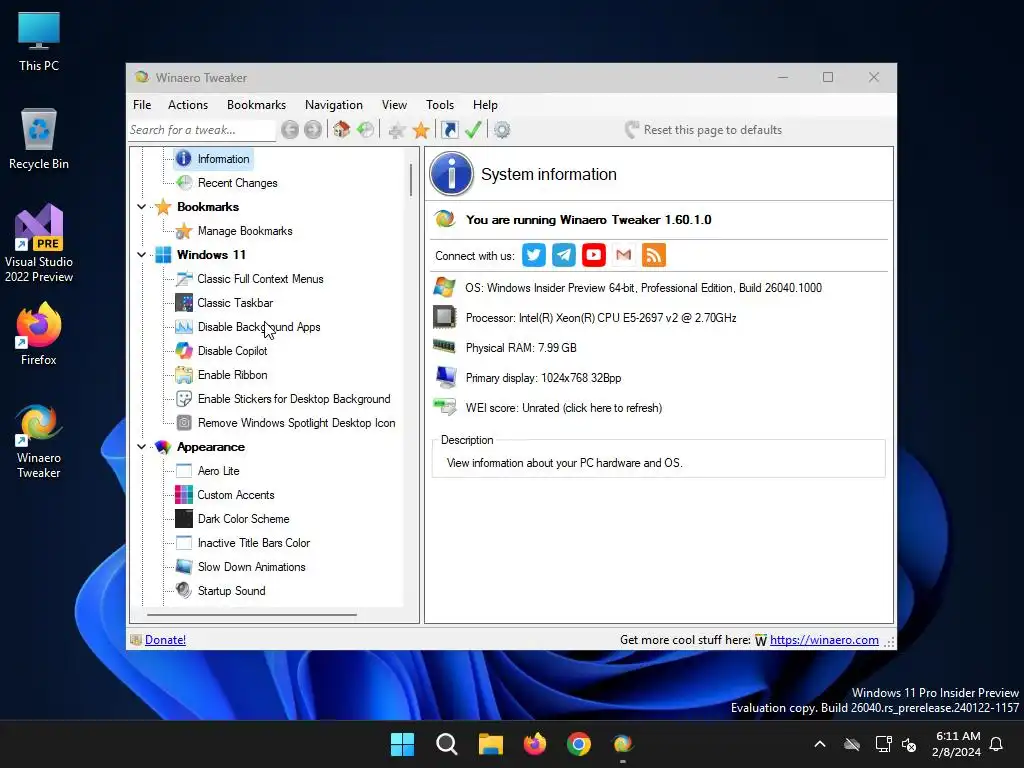
Task: Open Firefox from the taskbar
Action: (x=535, y=744)
